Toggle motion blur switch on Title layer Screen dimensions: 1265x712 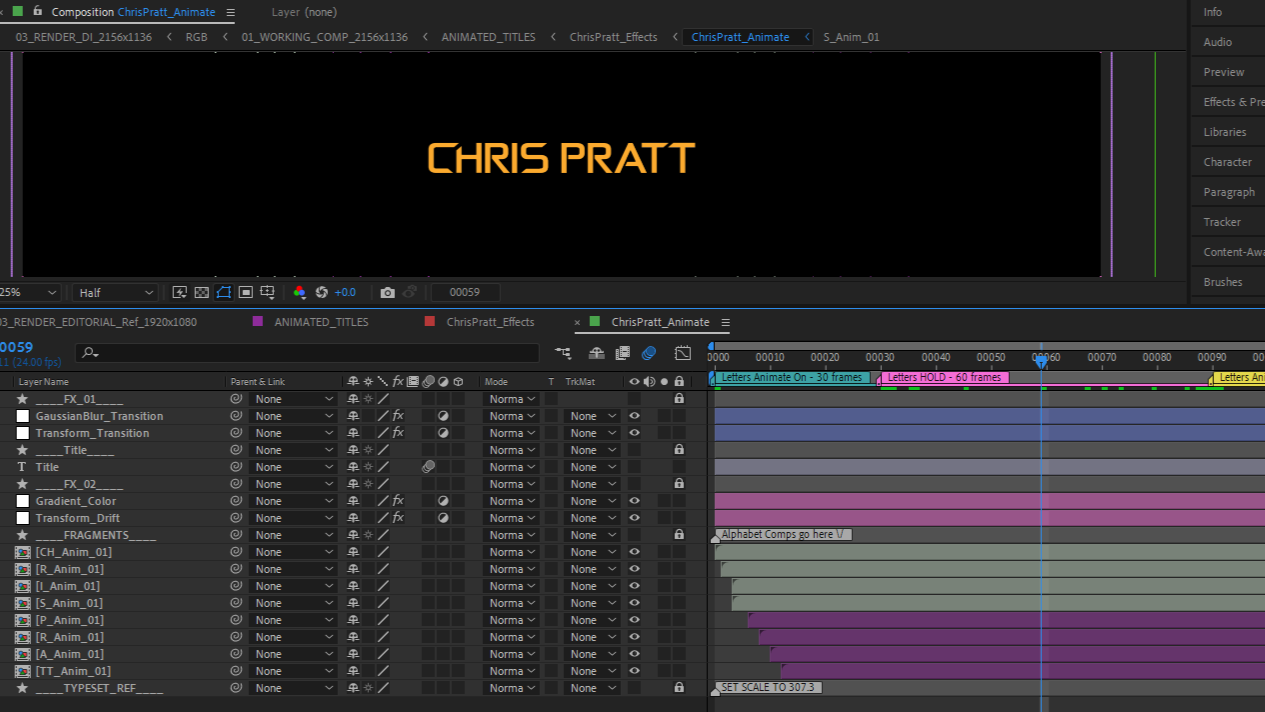pos(428,467)
